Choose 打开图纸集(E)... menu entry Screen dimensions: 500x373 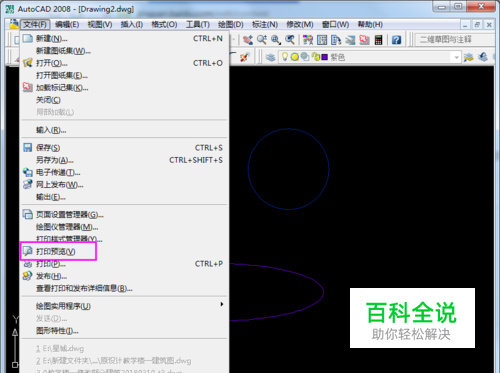pos(124,75)
